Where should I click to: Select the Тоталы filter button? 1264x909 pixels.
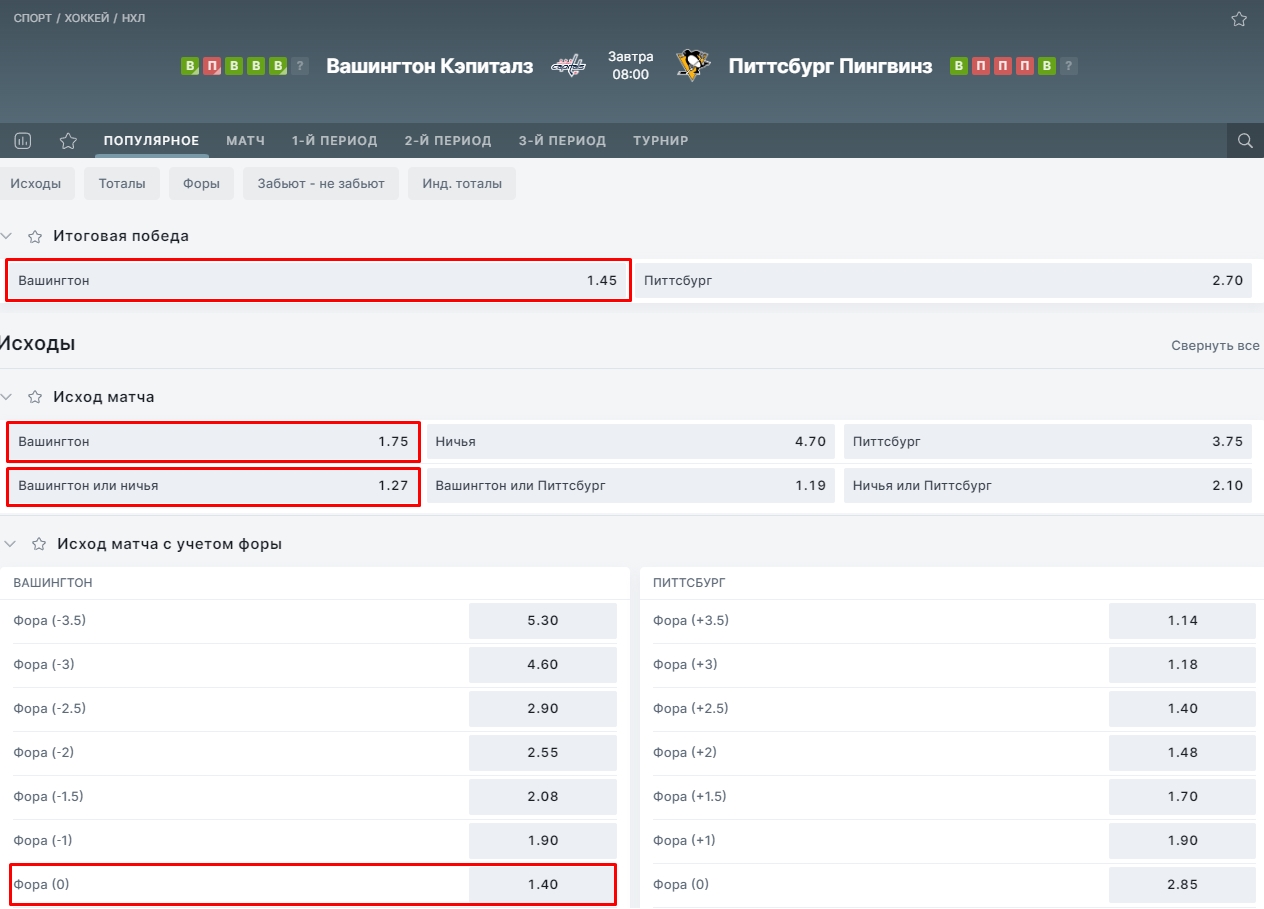coord(122,183)
